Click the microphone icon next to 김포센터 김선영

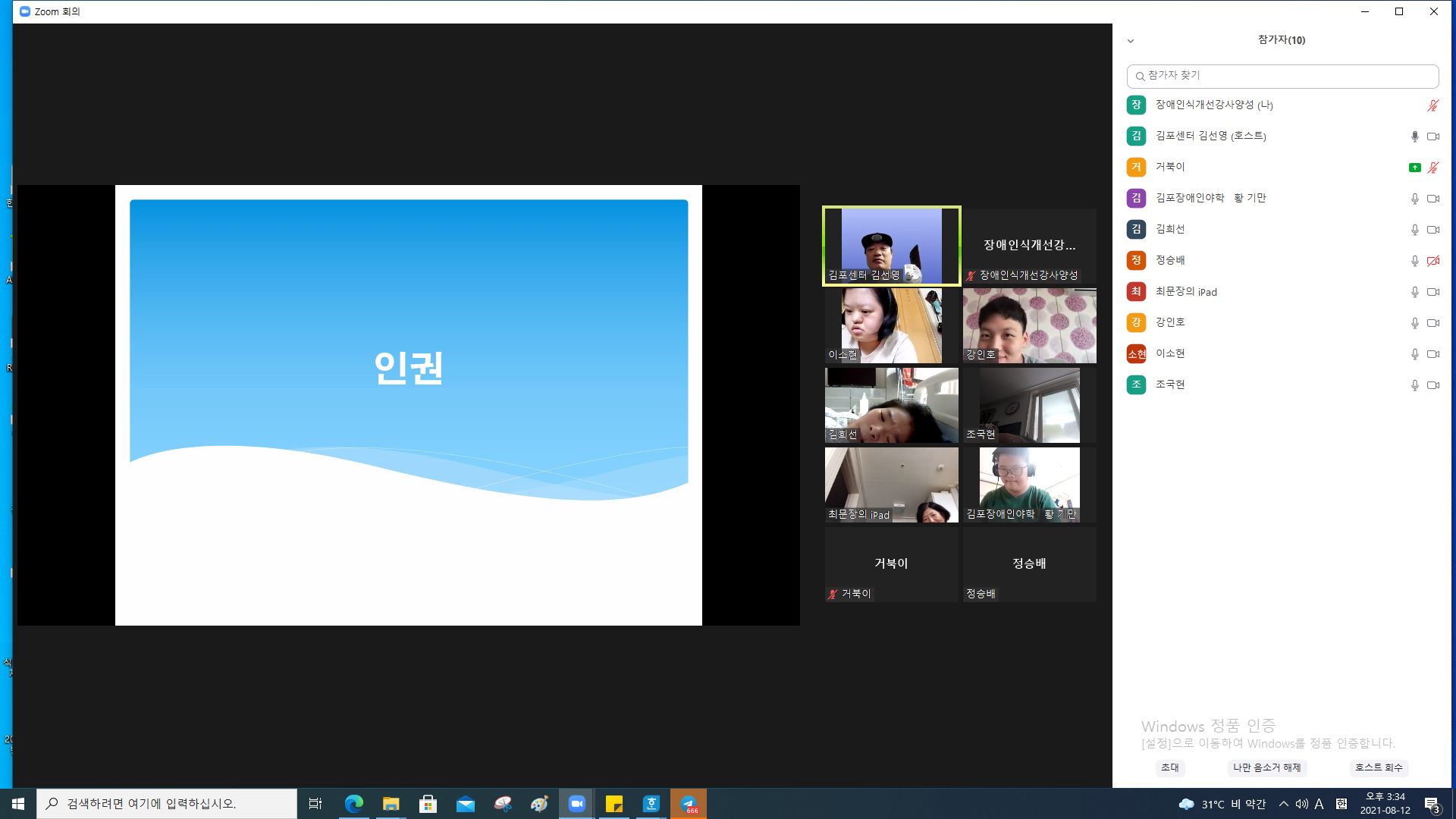click(1414, 136)
